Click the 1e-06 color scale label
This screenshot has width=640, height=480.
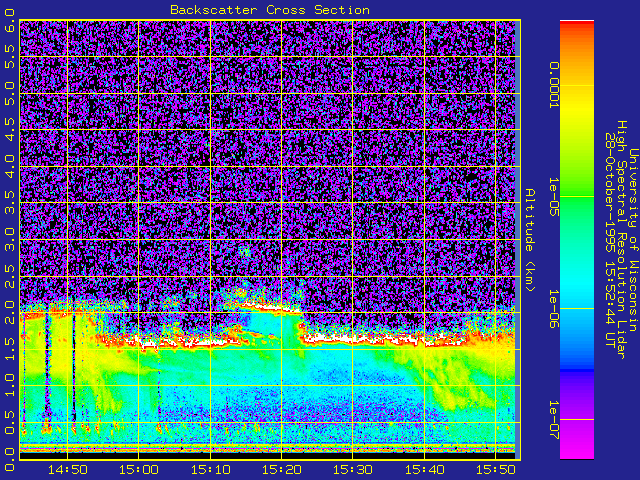point(553,309)
